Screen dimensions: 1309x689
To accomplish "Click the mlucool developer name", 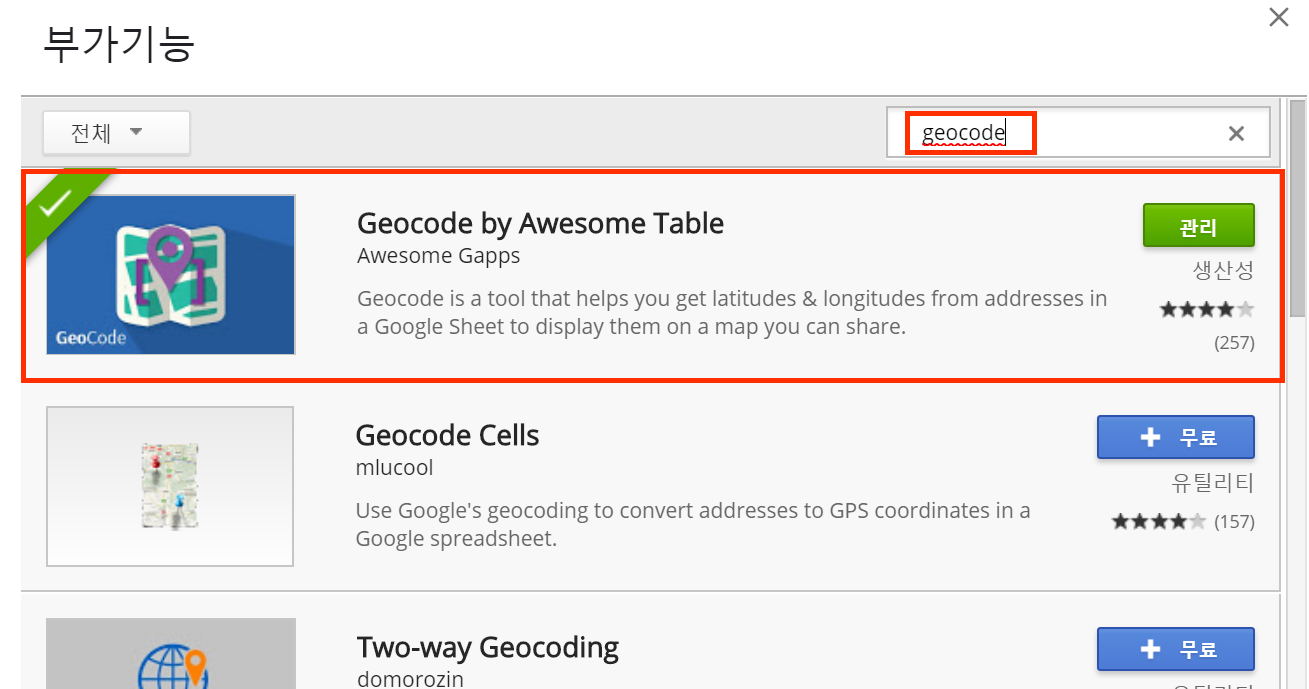I will 394,468.
